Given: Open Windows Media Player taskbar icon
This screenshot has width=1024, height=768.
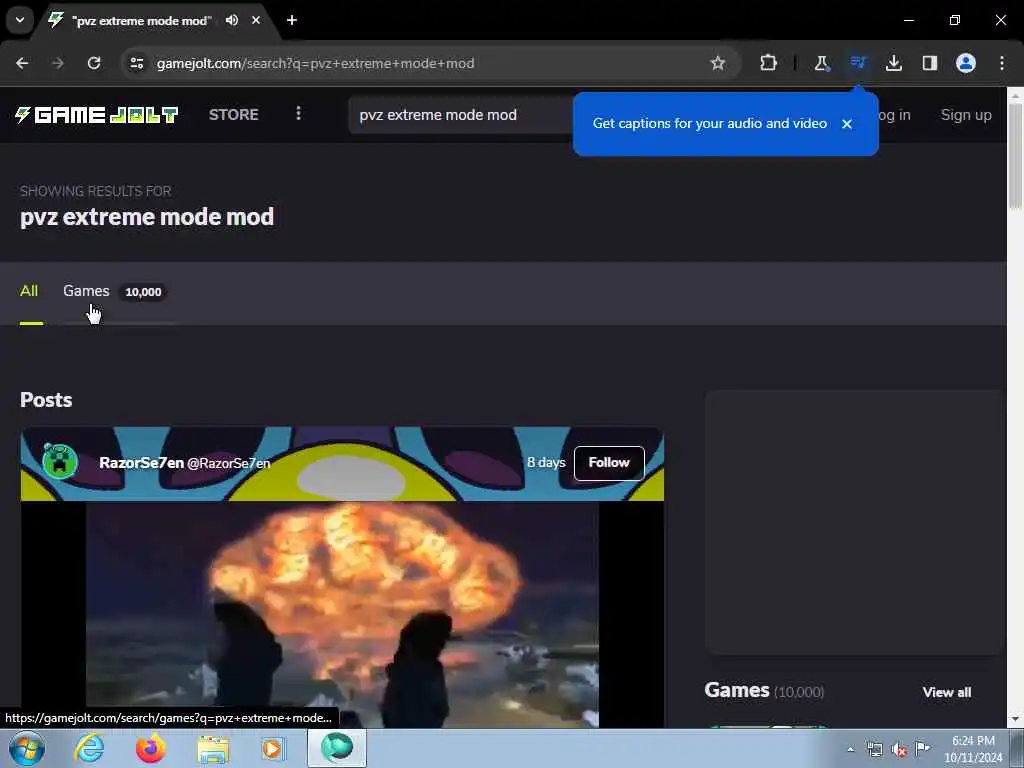Looking at the screenshot, I should pos(274,748).
